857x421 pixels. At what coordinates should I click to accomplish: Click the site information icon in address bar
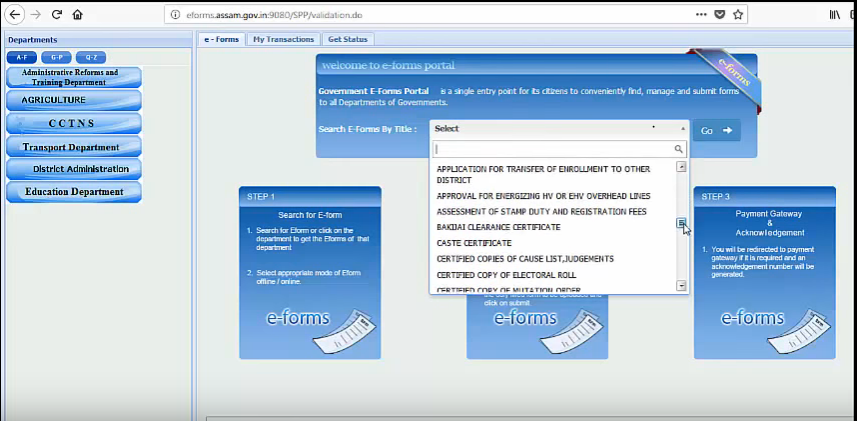pyautogui.click(x=174, y=15)
